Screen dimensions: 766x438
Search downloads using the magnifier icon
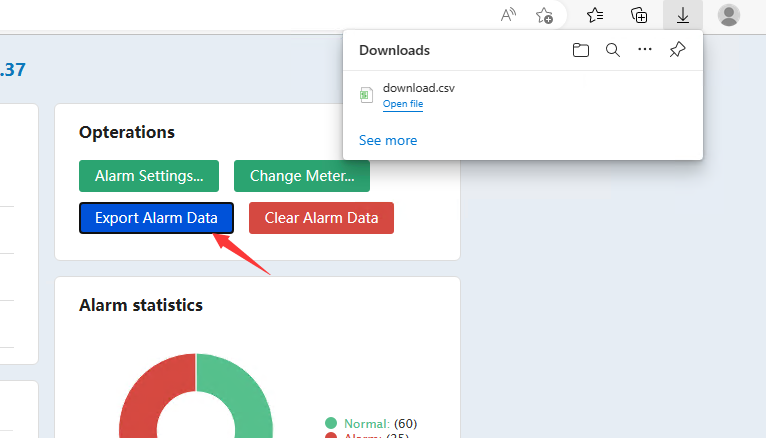tap(613, 50)
